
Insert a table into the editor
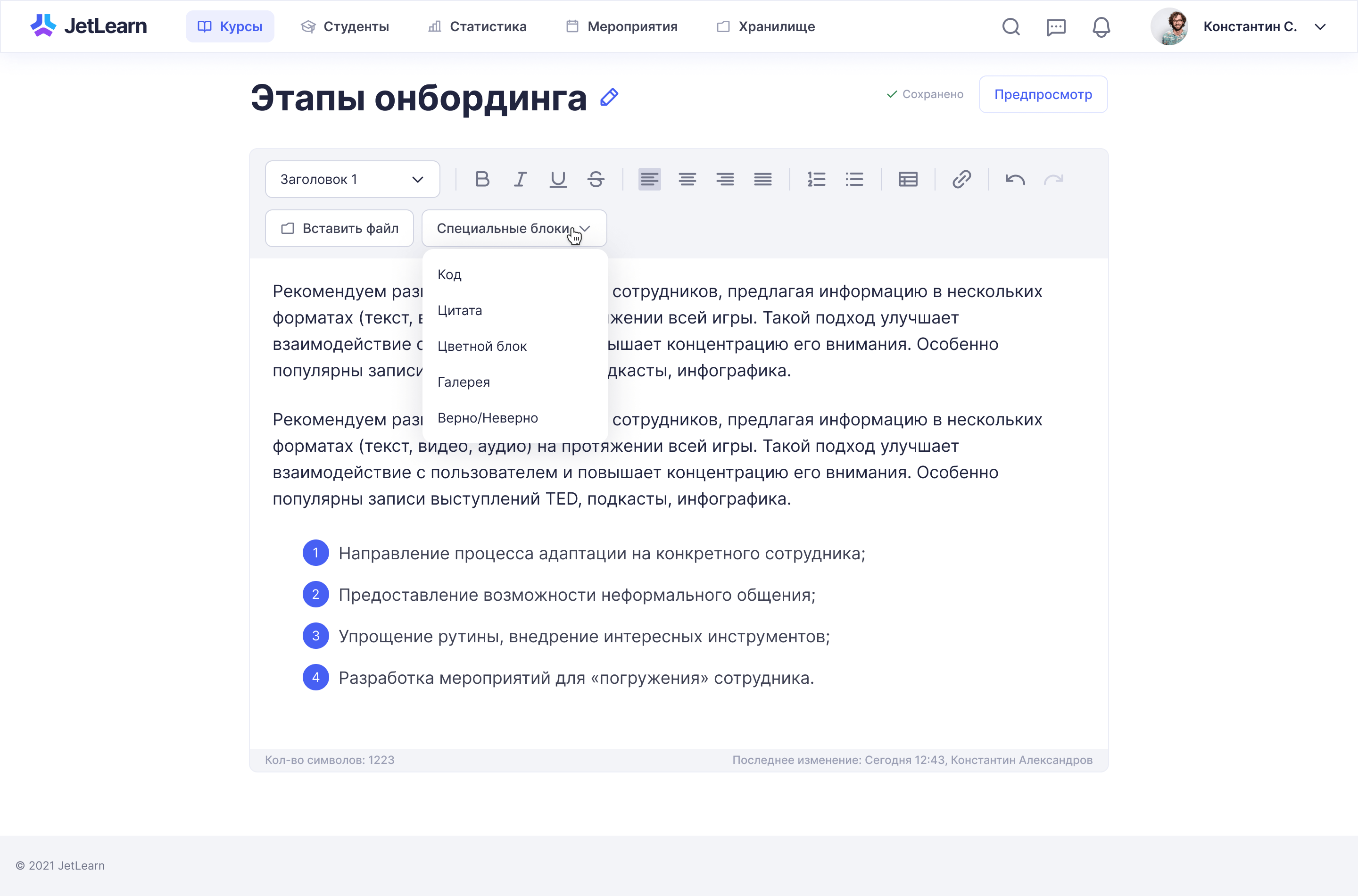pos(908,179)
